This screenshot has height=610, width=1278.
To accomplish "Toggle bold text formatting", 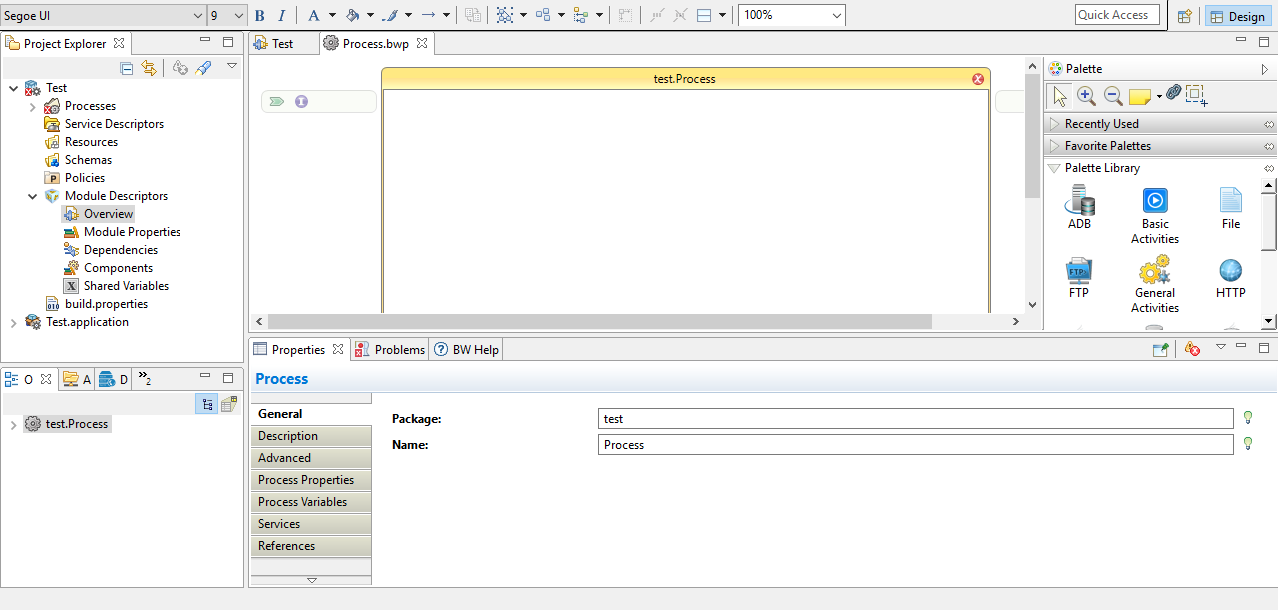I will coord(260,15).
